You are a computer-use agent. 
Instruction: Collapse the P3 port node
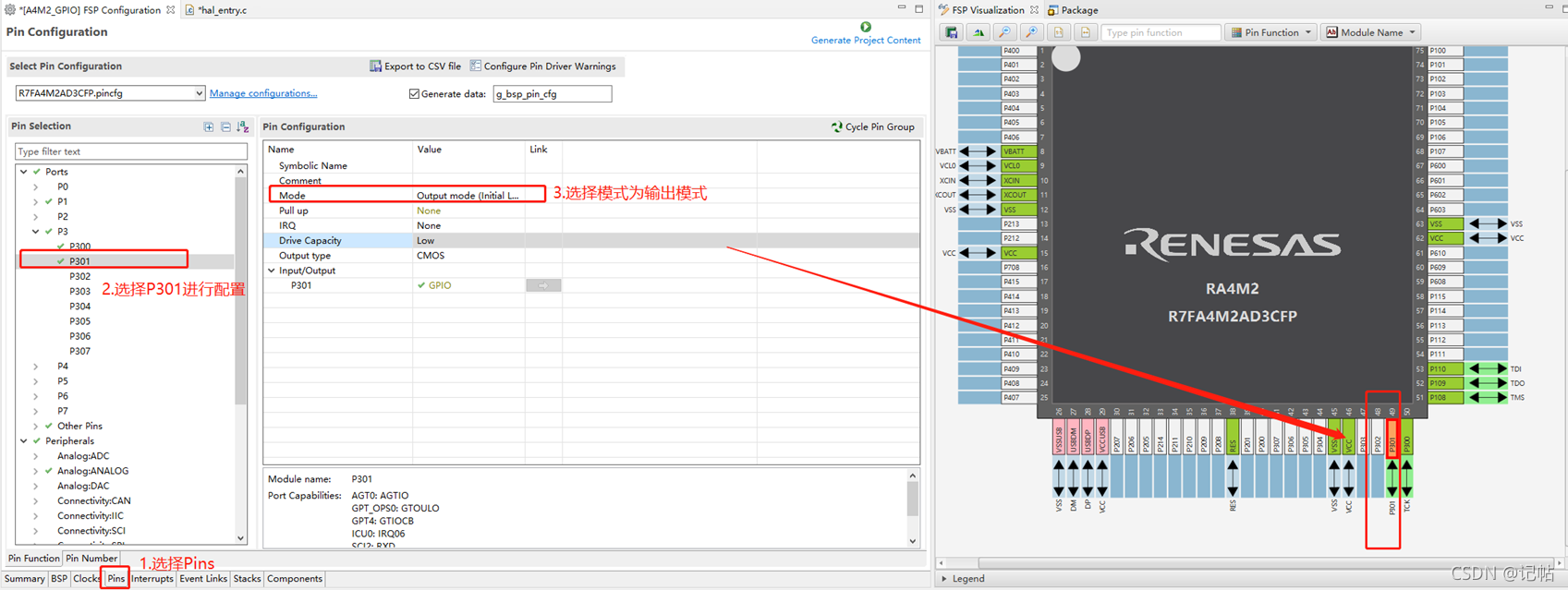tap(36, 232)
